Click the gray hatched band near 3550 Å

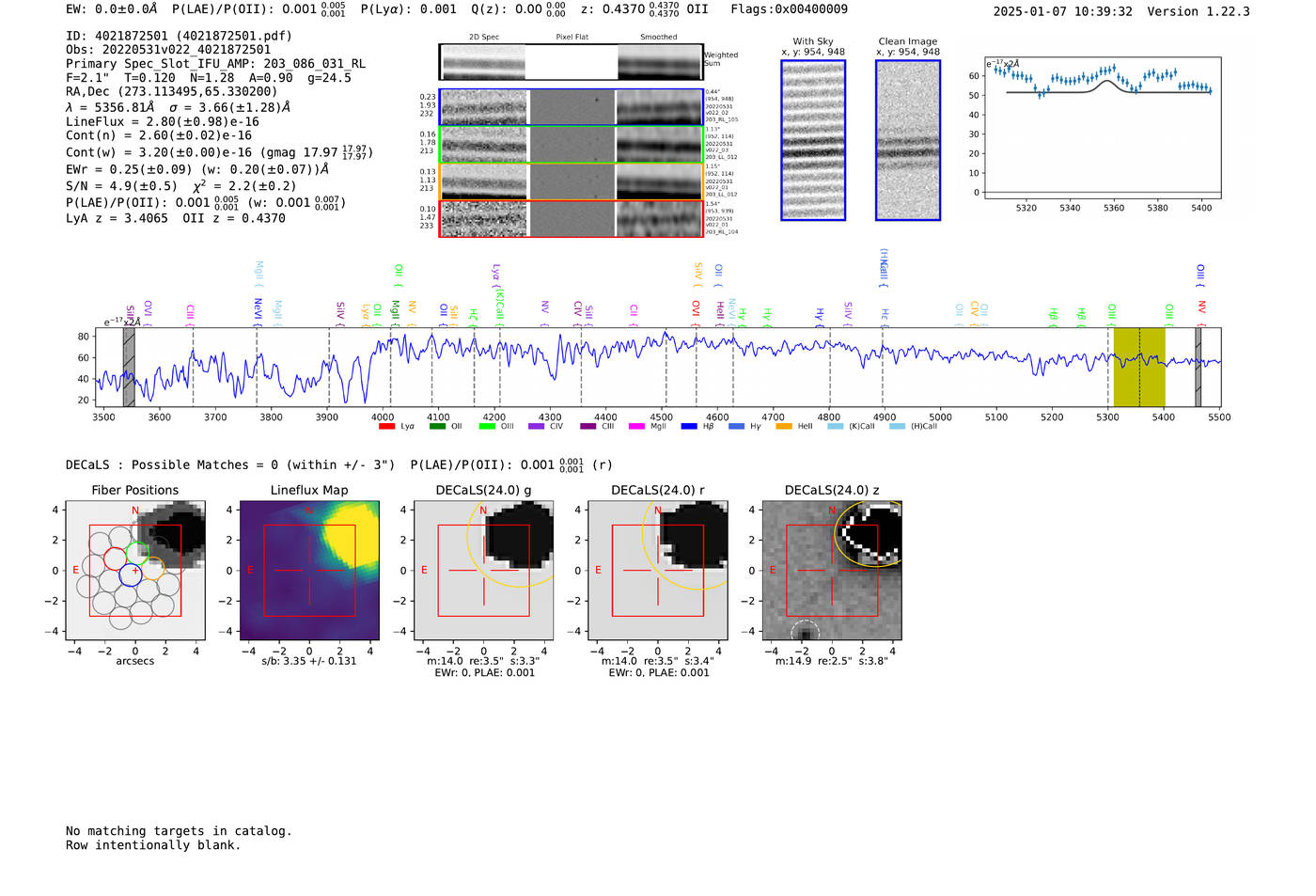(129, 367)
